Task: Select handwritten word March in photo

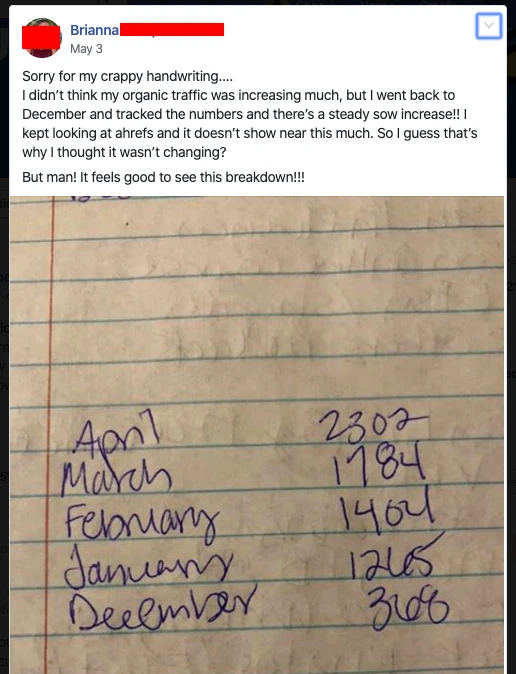Action: (116, 475)
